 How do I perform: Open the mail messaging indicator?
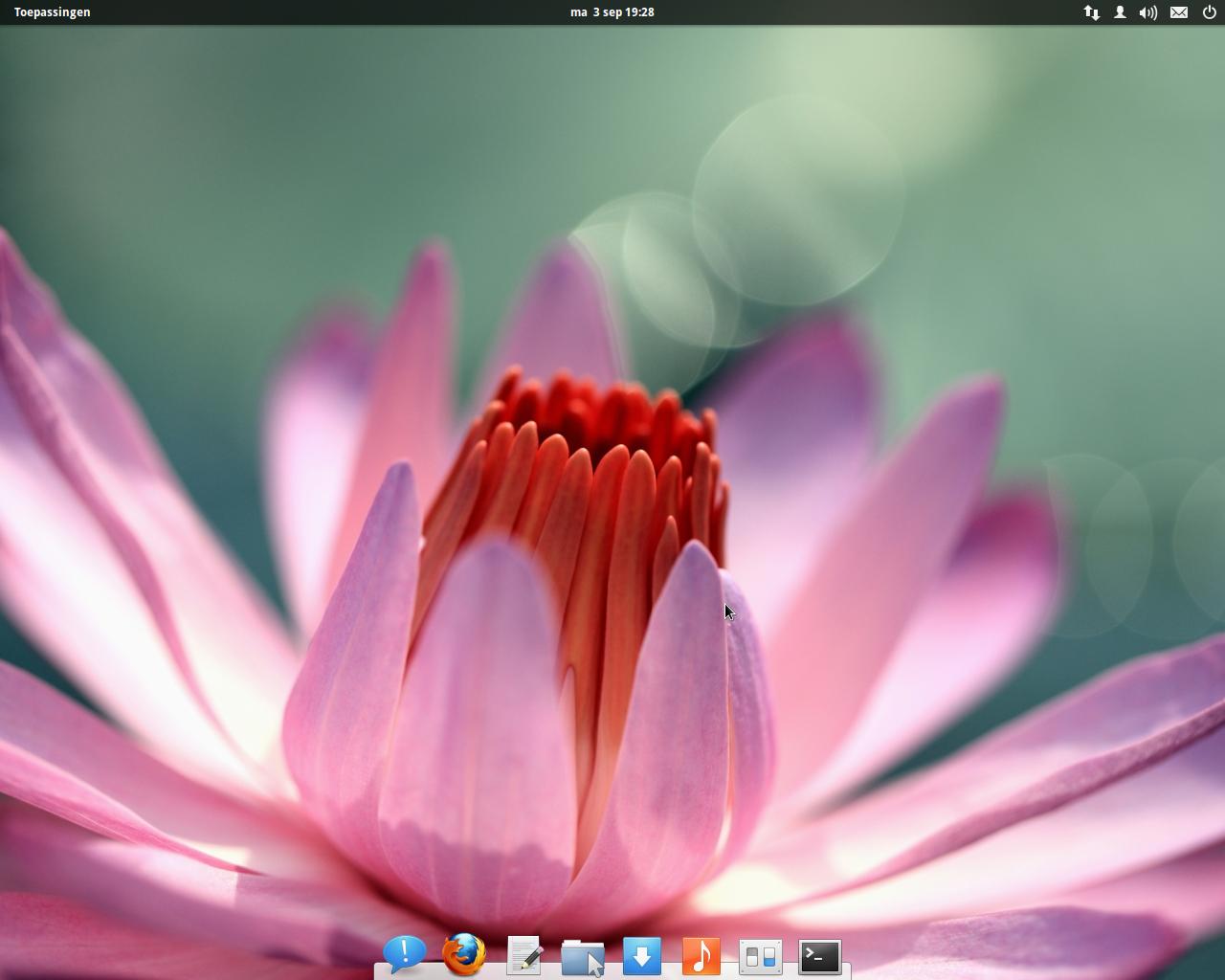coord(1179,12)
